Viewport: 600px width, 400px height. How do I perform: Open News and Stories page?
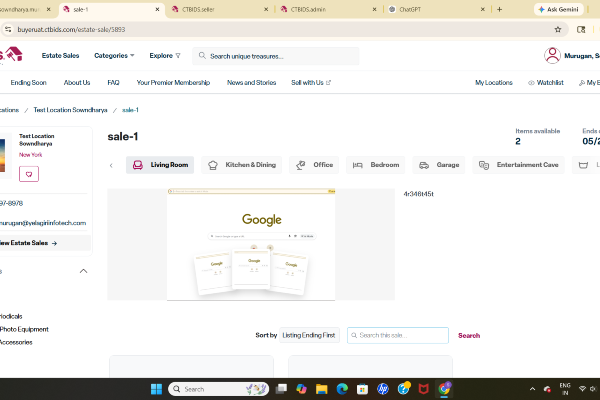(x=251, y=83)
